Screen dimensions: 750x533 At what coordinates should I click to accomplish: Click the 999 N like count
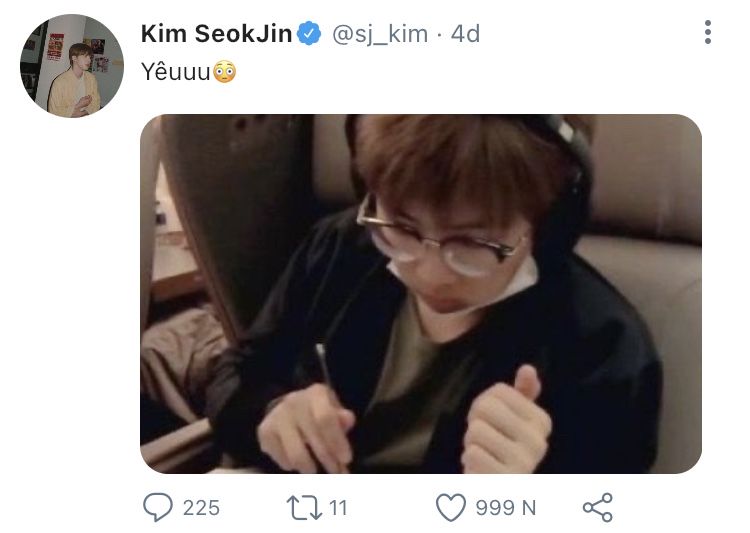pyautogui.click(x=505, y=508)
